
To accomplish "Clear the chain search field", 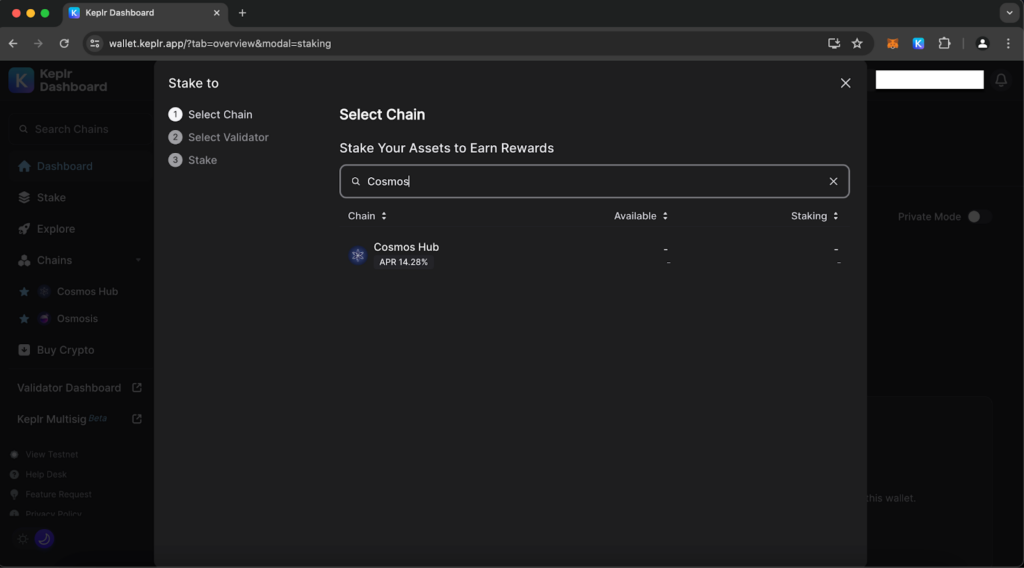I will click(833, 182).
